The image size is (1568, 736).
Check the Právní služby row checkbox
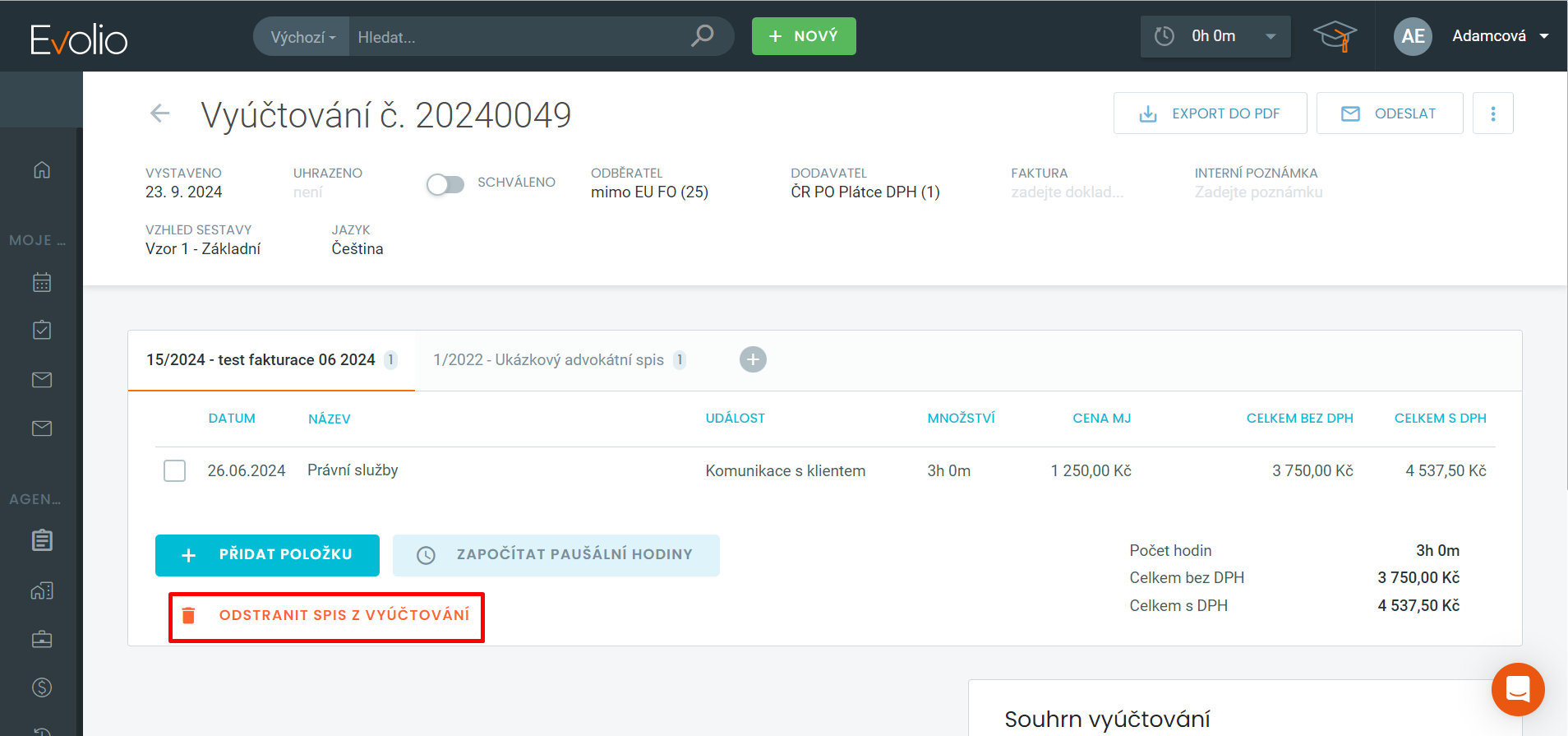pos(174,471)
